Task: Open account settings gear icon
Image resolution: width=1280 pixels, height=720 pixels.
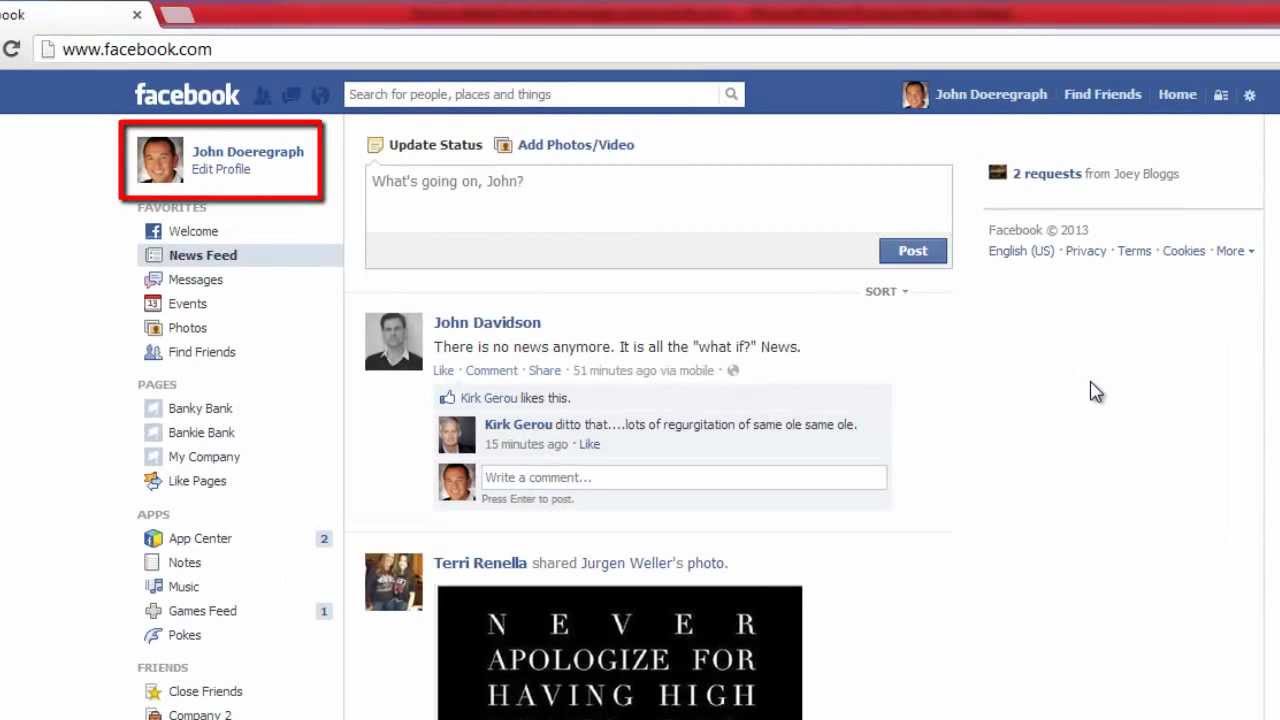Action: 1249,95
